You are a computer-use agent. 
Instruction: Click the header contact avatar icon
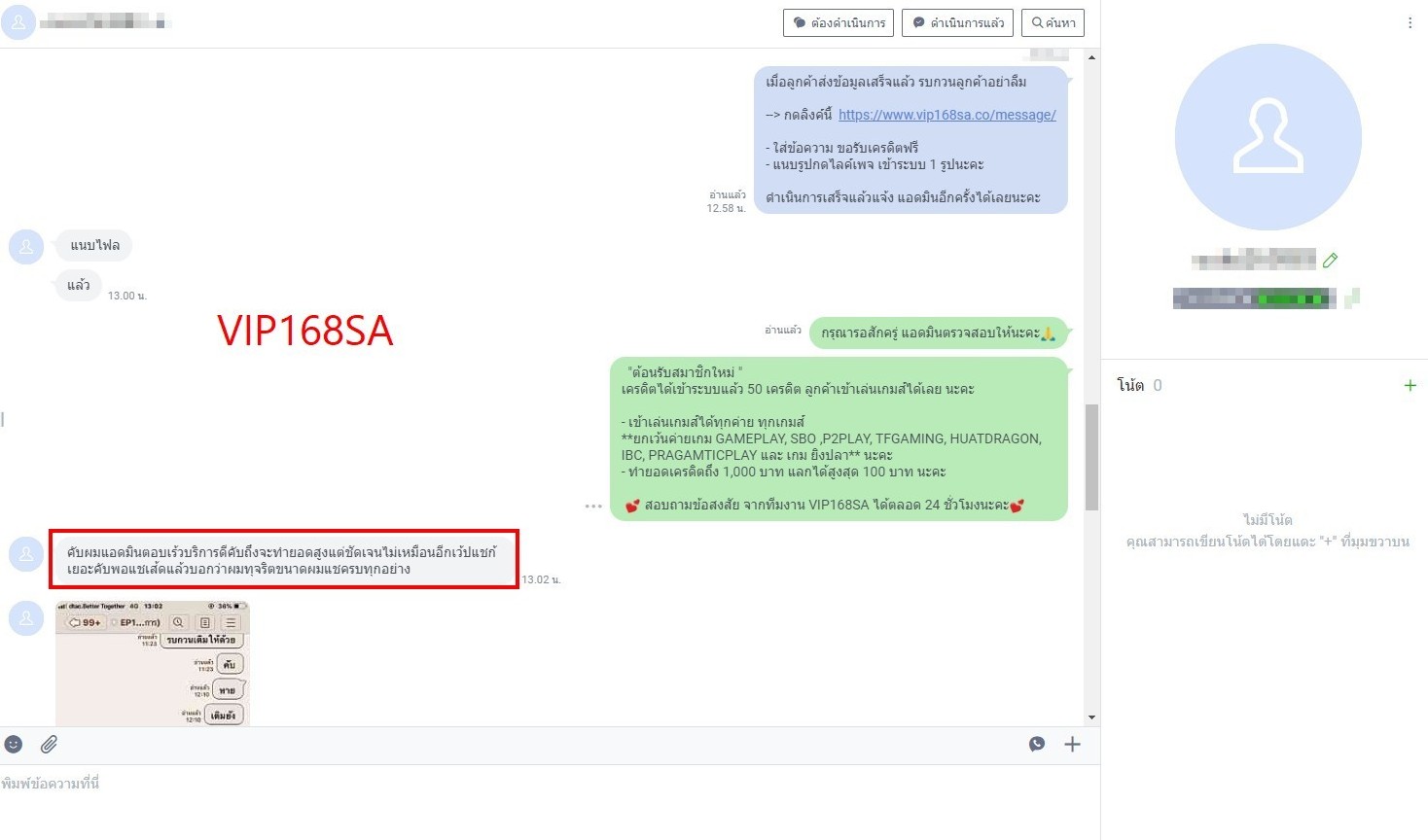18,22
